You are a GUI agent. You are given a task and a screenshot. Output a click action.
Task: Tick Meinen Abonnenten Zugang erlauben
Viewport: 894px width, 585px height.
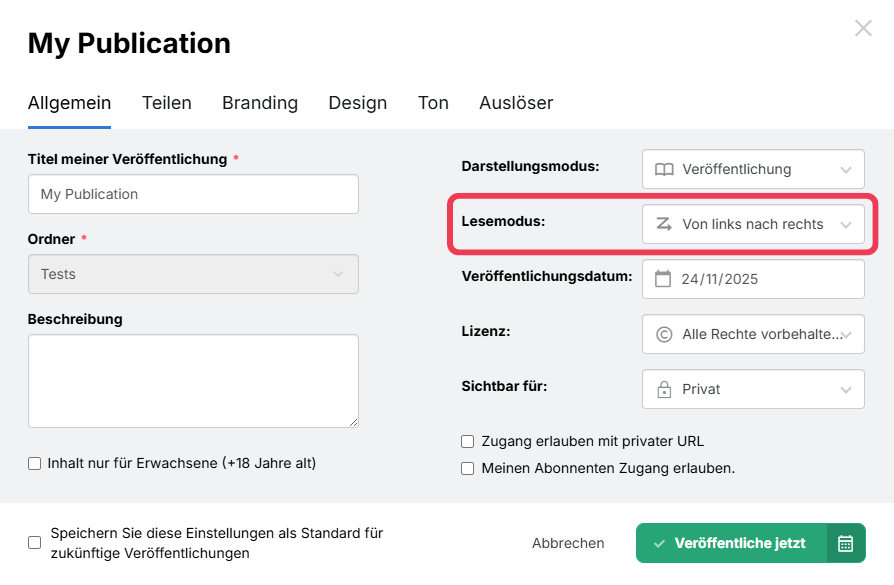468,469
